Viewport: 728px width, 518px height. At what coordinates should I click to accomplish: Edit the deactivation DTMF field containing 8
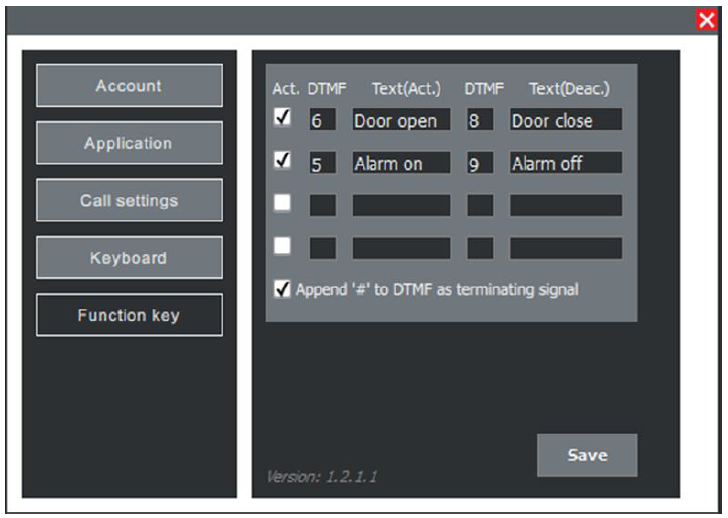[480, 120]
